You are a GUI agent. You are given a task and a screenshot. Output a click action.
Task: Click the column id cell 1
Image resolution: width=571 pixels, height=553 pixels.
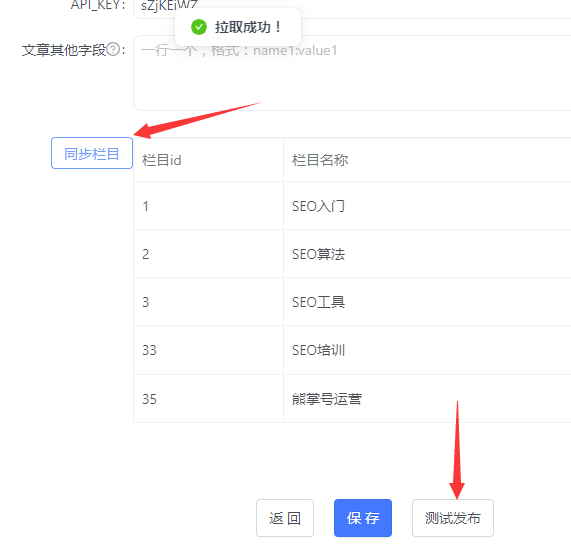208,206
